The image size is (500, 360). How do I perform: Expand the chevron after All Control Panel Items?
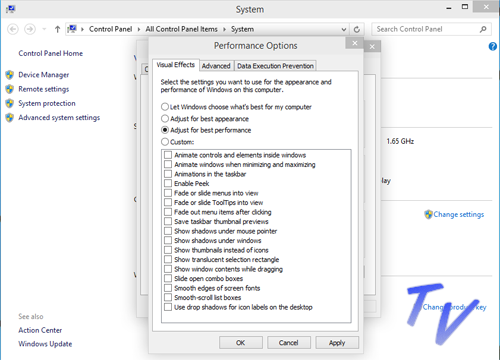pos(224,29)
